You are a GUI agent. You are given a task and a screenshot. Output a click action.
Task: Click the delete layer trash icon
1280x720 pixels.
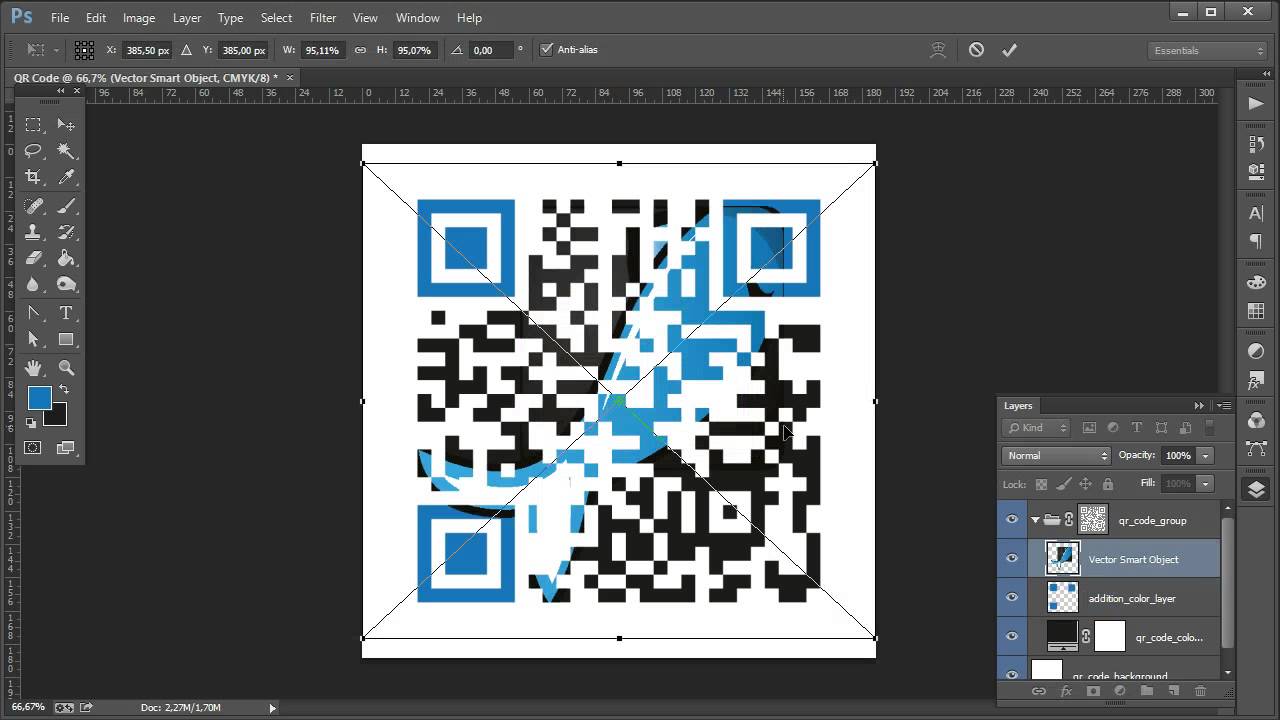click(1201, 691)
